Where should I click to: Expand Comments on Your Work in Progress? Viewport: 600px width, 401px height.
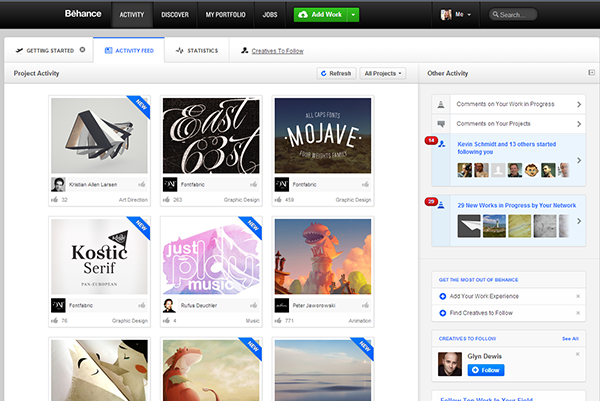tap(509, 104)
